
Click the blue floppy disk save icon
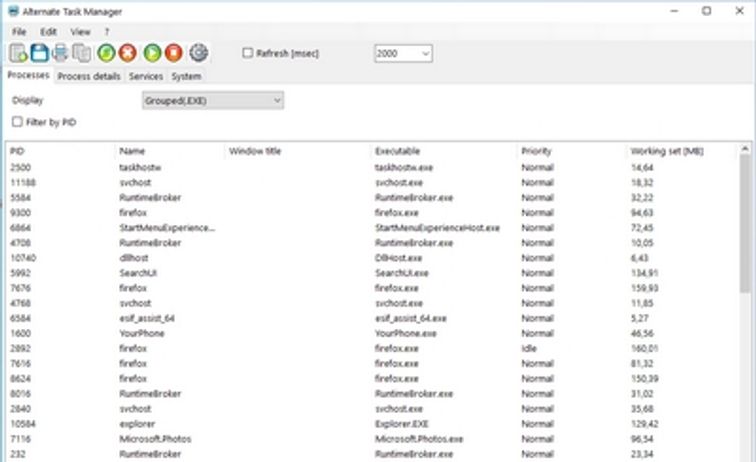pos(39,53)
